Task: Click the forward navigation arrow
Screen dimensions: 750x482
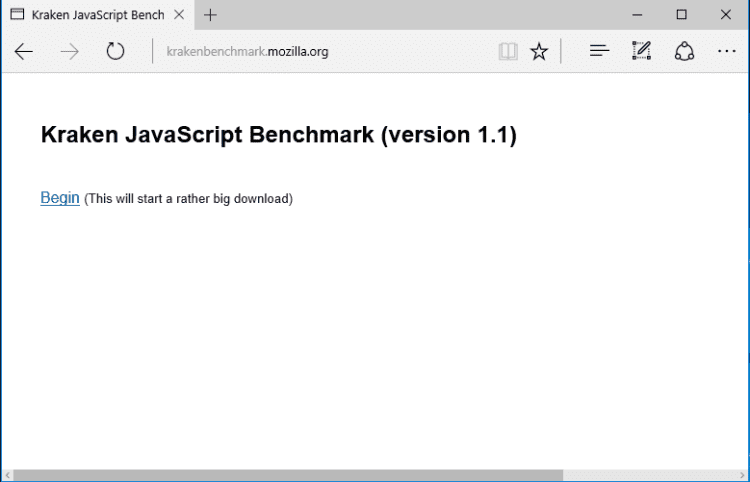Action: [70, 52]
